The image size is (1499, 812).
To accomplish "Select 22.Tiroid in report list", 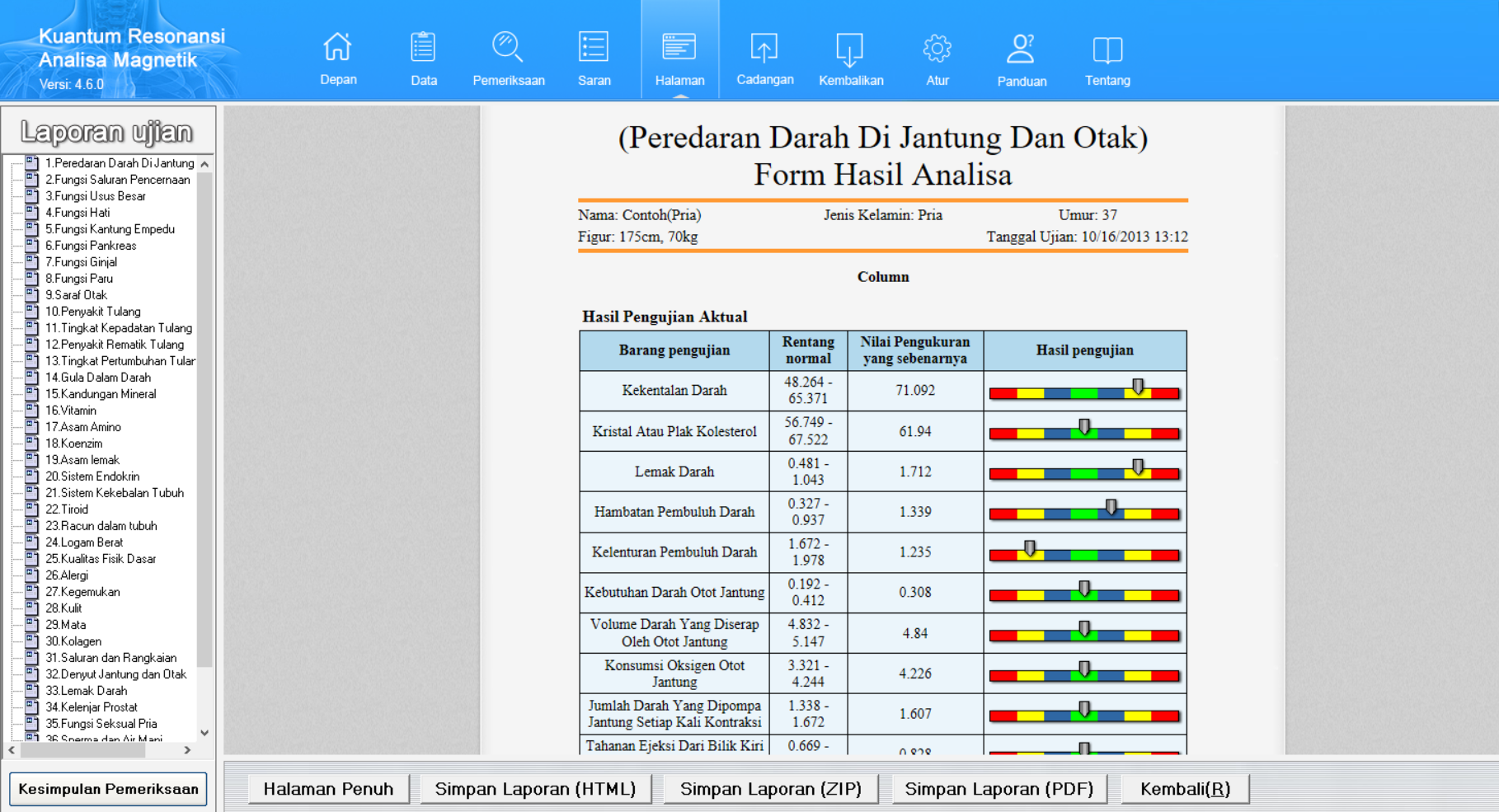I will 67,509.
